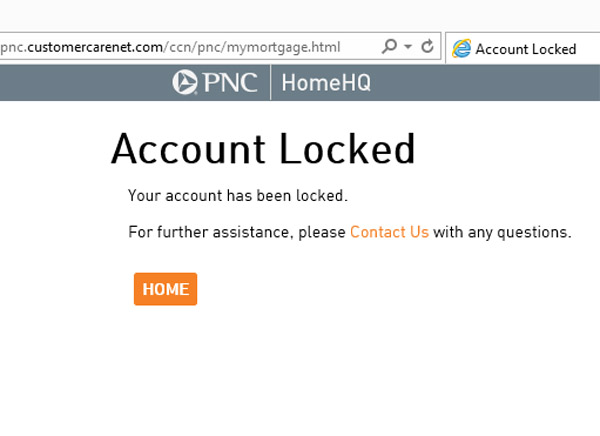600x436 pixels.
Task: Click the magnifier search icon in address bar
Action: (389, 47)
